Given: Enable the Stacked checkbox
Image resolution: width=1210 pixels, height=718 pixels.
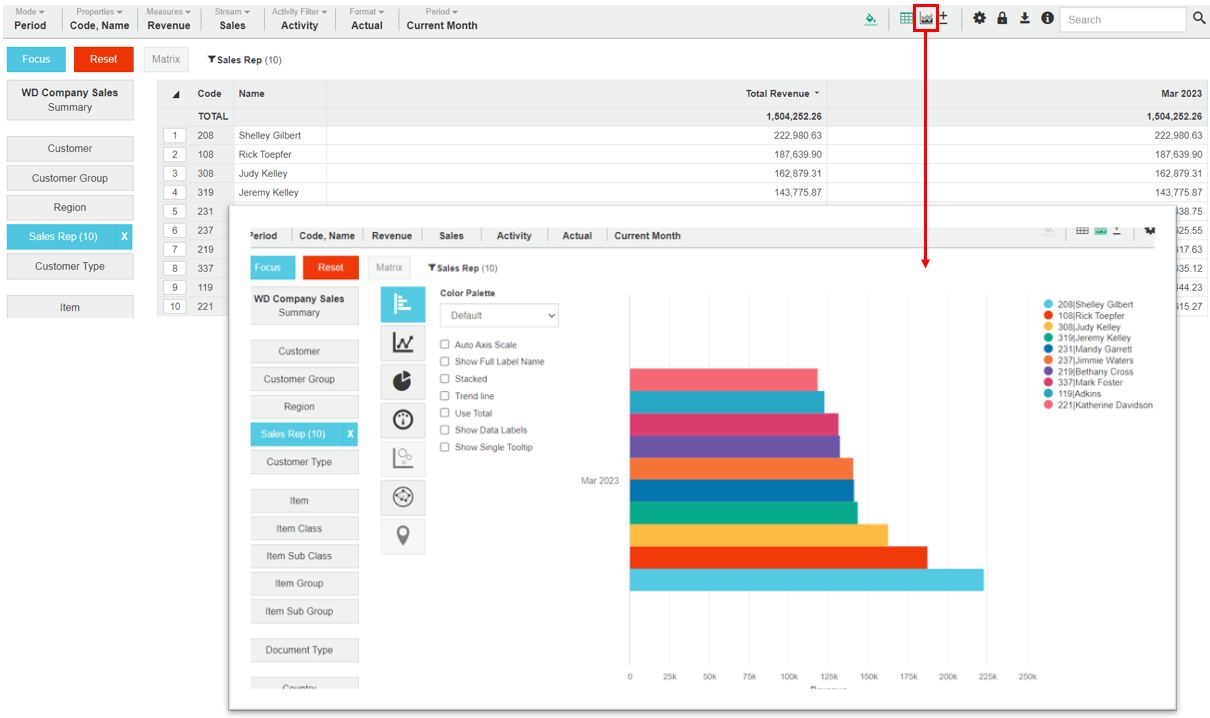Looking at the screenshot, I should 445,379.
